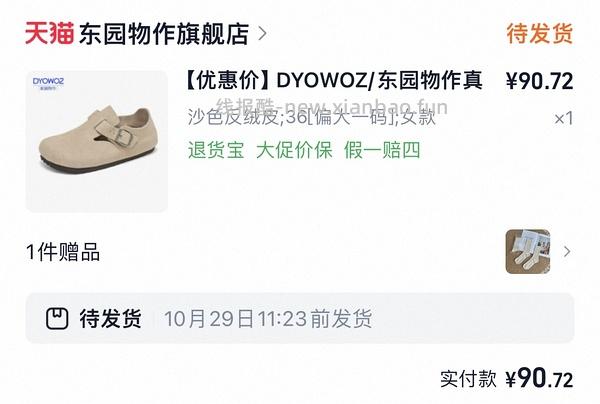
Task: Open the beige clog product thumbnail
Action: click(x=97, y=142)
